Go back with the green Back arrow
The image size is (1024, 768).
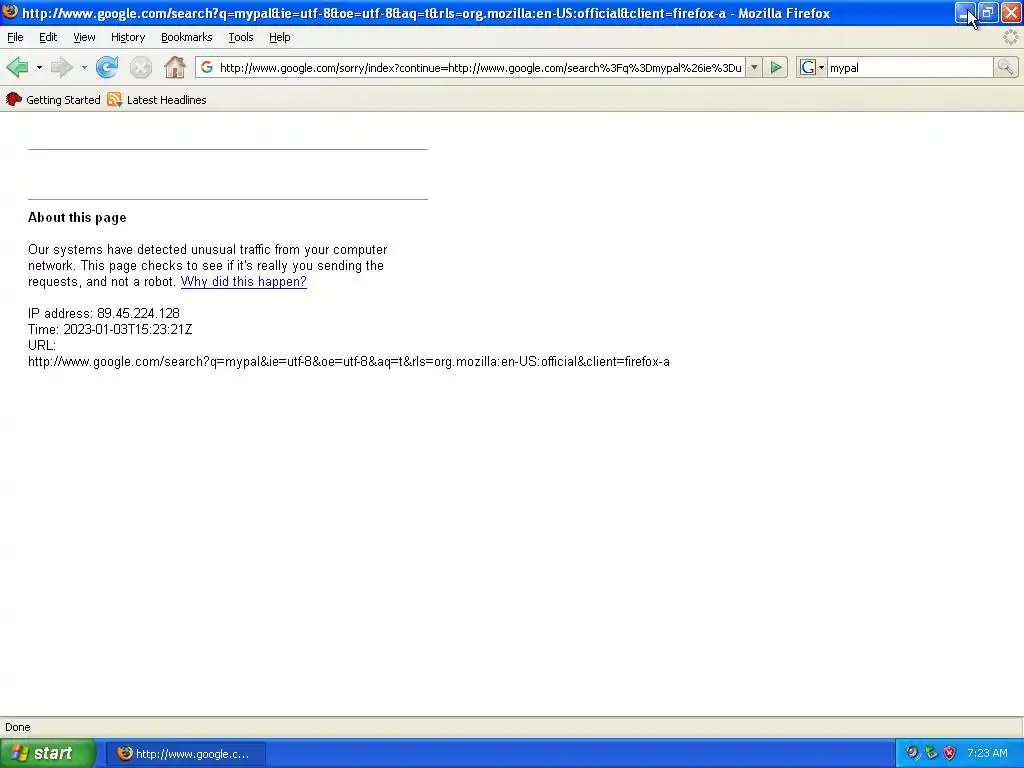[17, 67]
